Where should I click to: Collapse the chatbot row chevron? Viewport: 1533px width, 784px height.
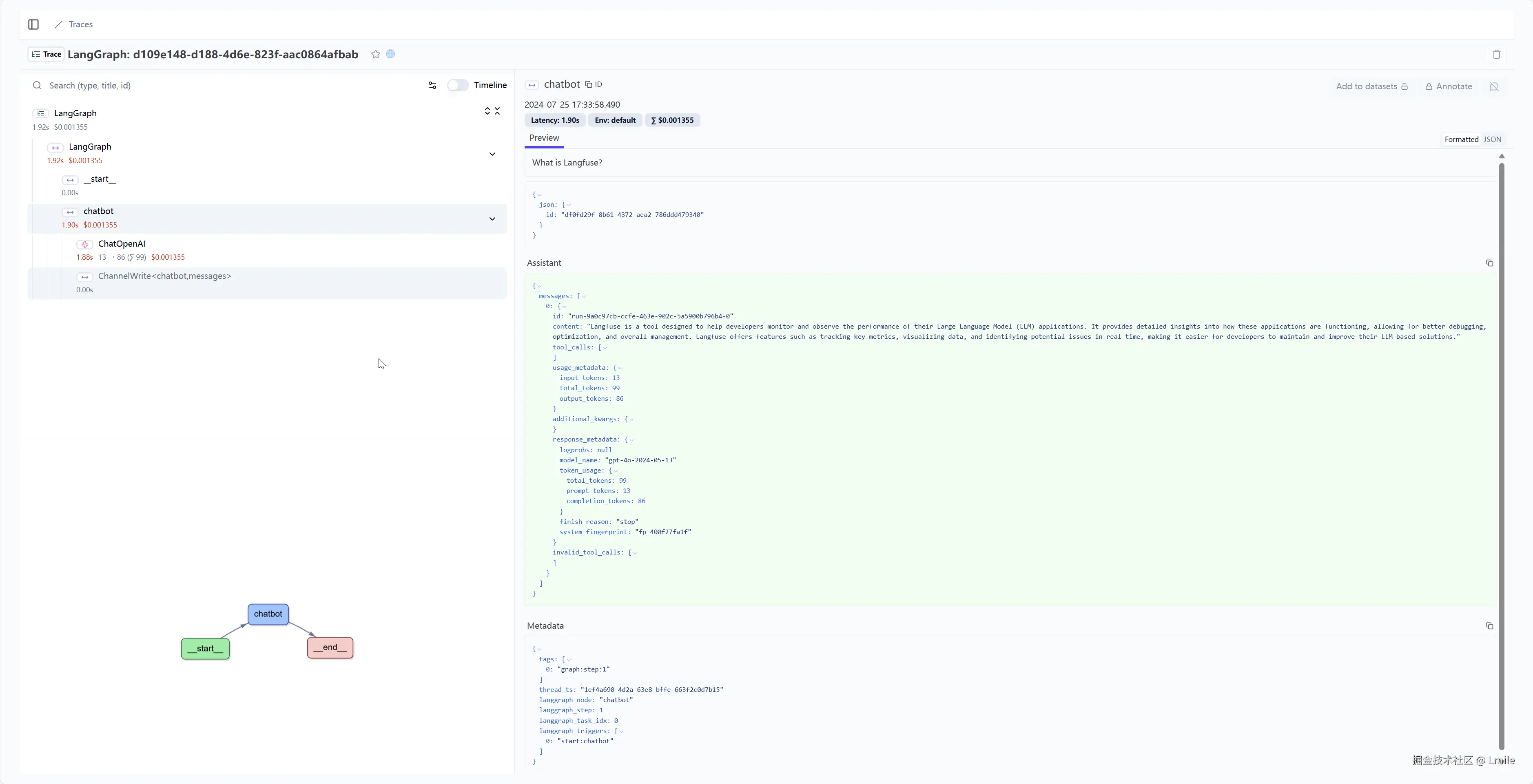[x=492, y=219]
